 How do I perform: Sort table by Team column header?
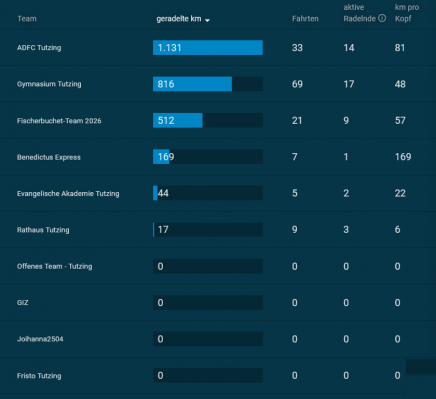tap(27, 19)
